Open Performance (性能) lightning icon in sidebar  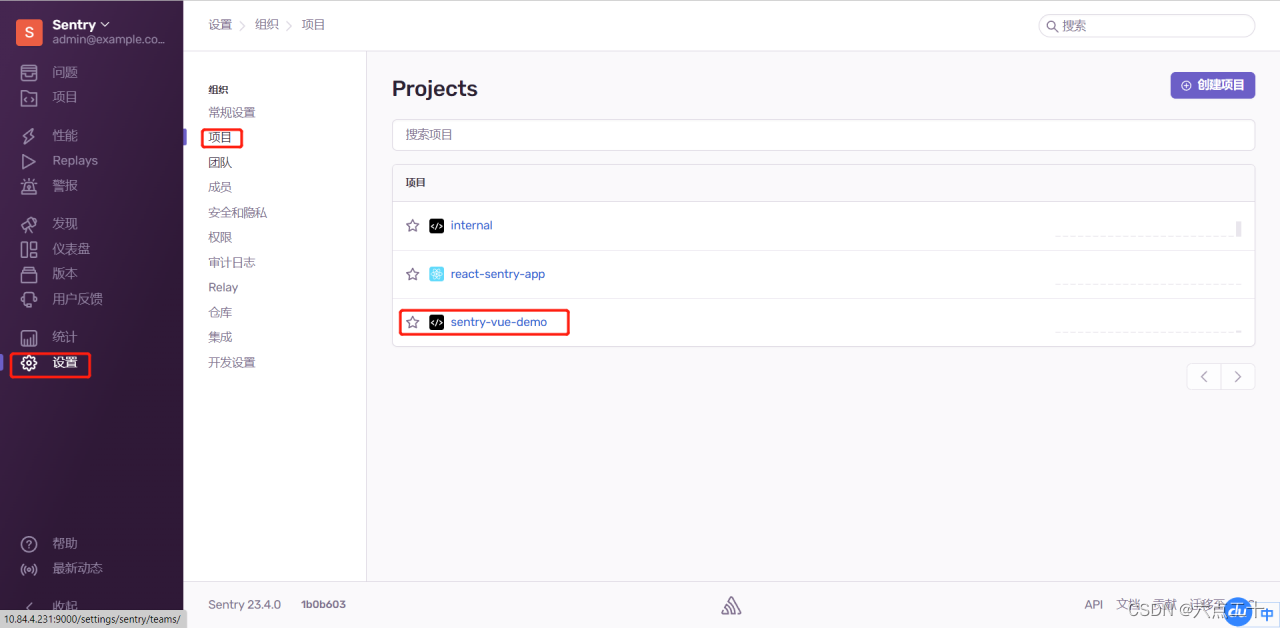(x=30, y=136)
